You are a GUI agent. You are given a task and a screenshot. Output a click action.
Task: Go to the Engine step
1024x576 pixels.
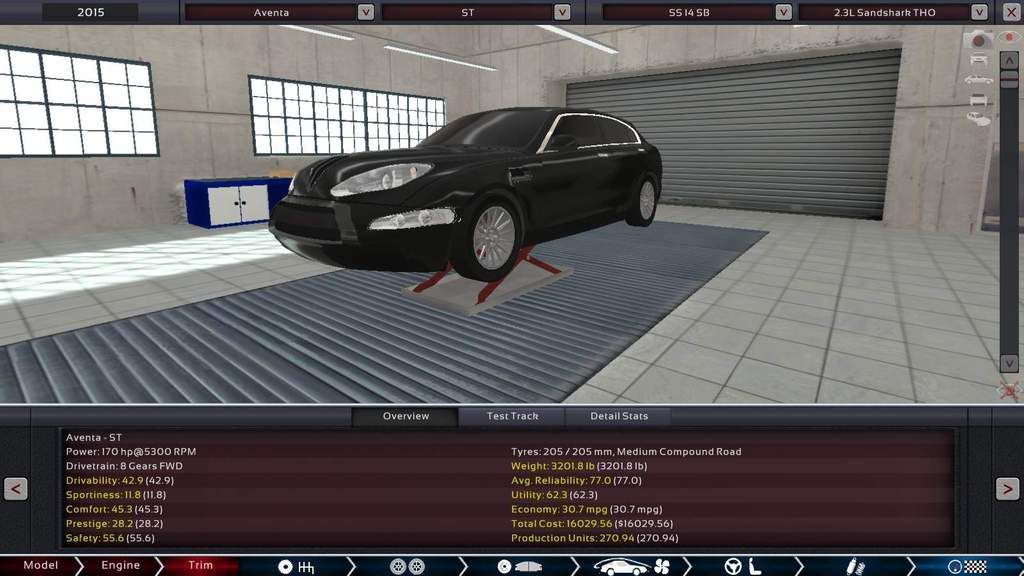[x=120, y=566]
